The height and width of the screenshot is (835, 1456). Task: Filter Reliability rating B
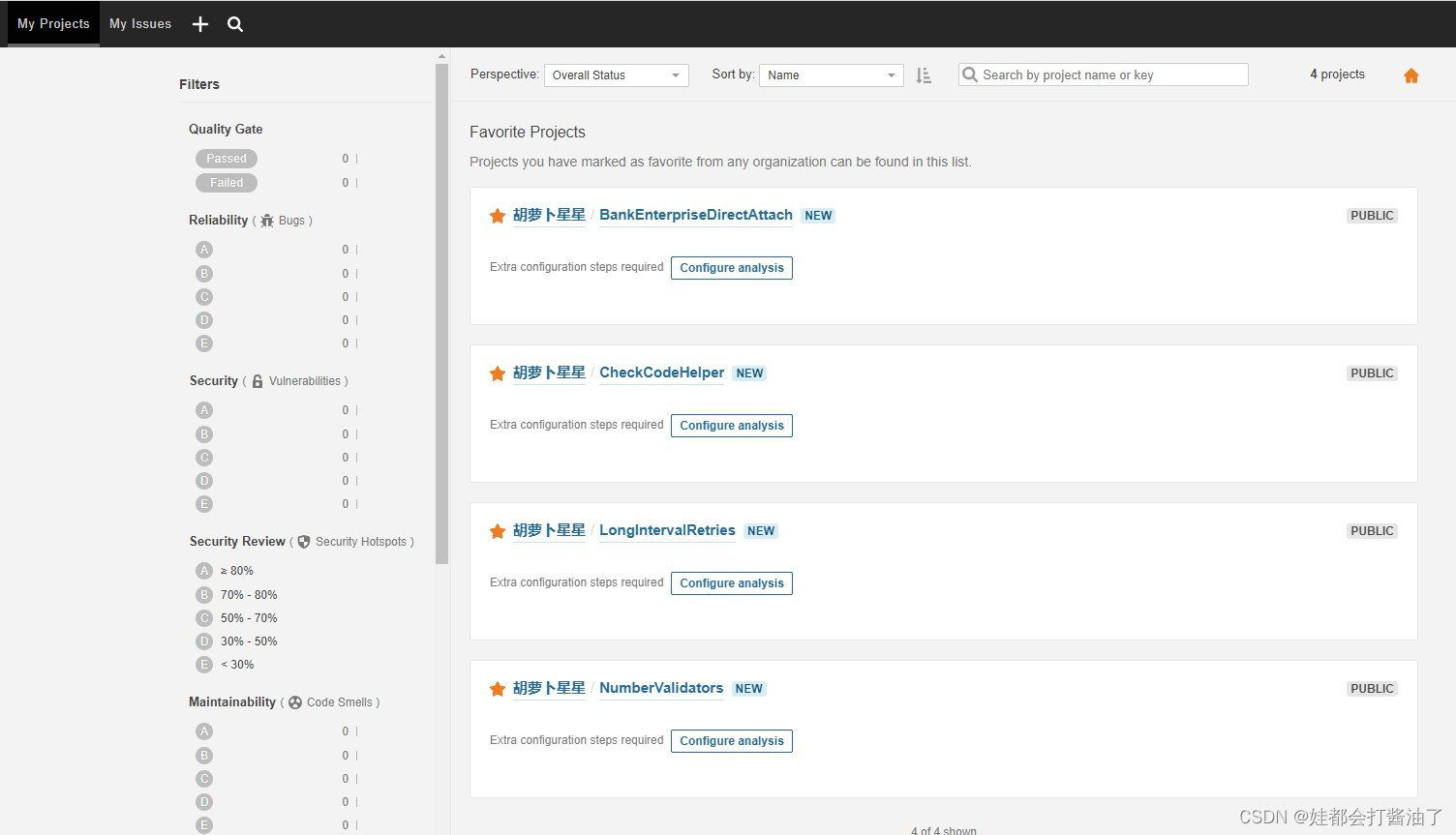(x=204, y=274)
